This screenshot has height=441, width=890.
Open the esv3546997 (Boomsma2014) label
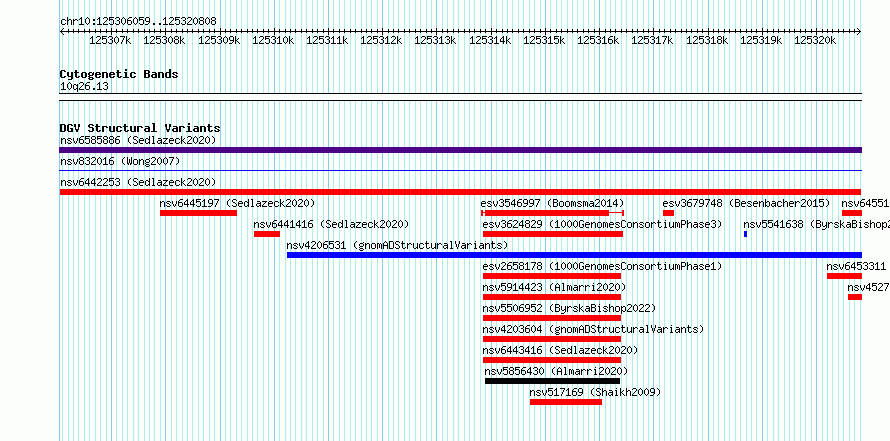(x=552, y=203)
